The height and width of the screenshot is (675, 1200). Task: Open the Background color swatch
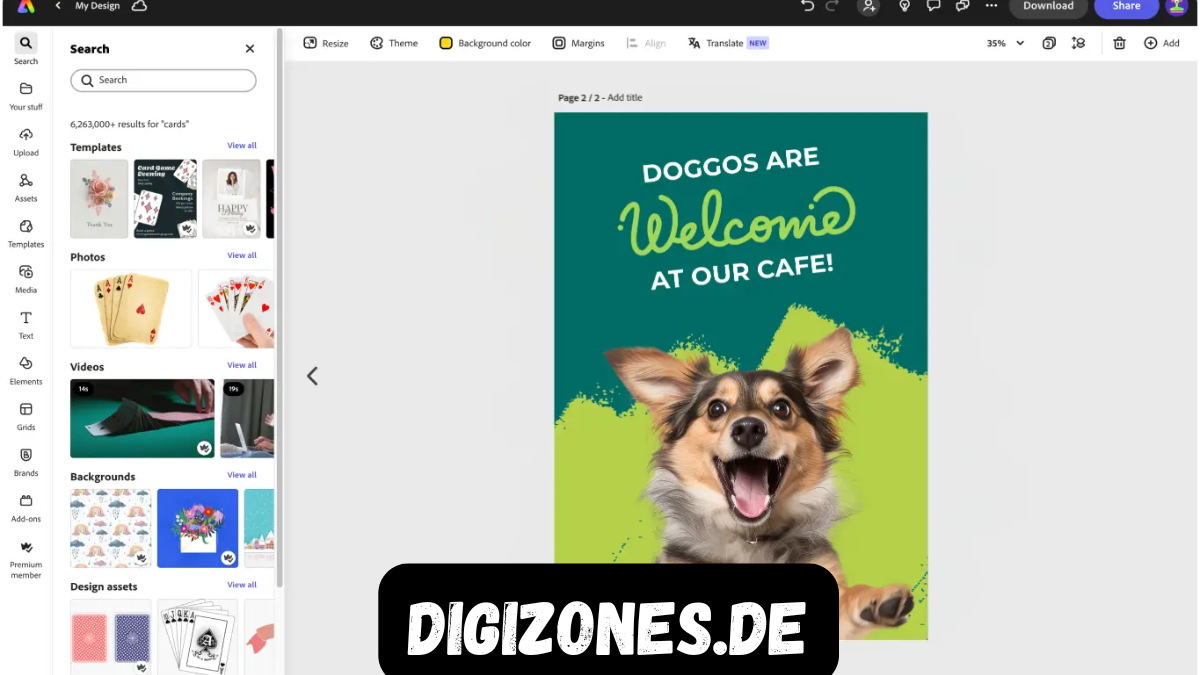pyautogui.click(x=446, y=43)
